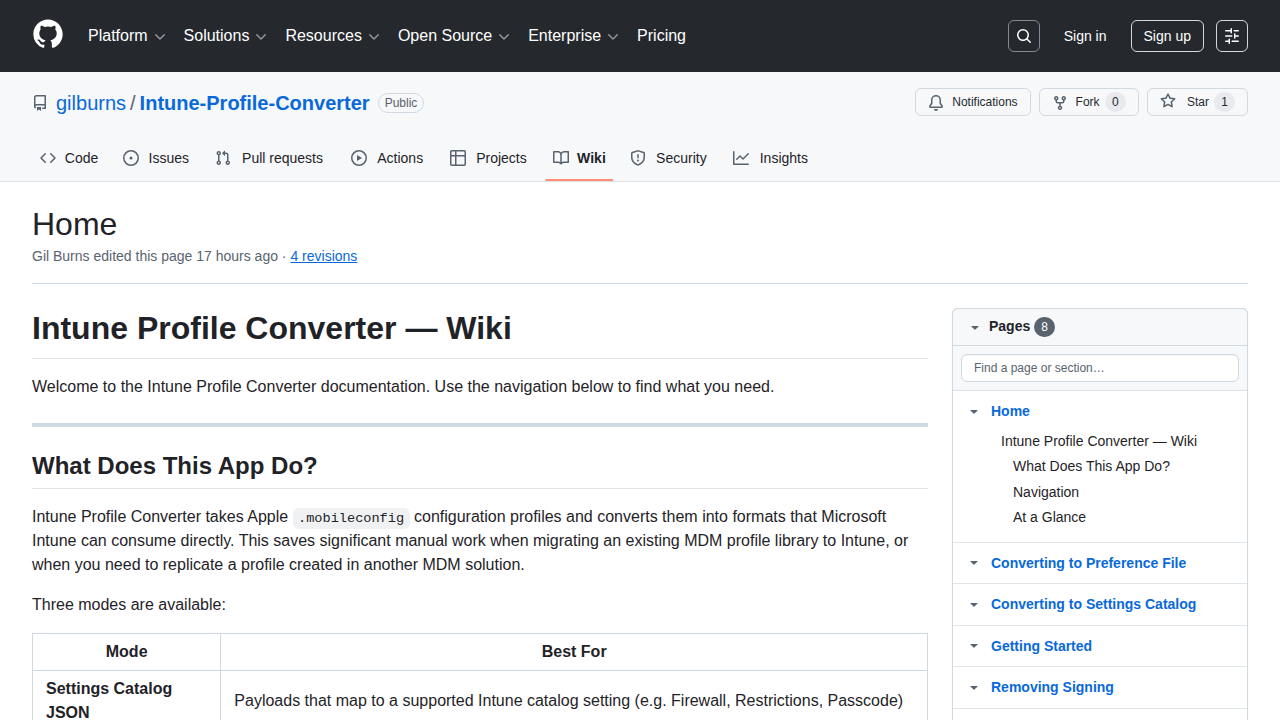
Task: Click the Security shield icon
Action: 638,158
